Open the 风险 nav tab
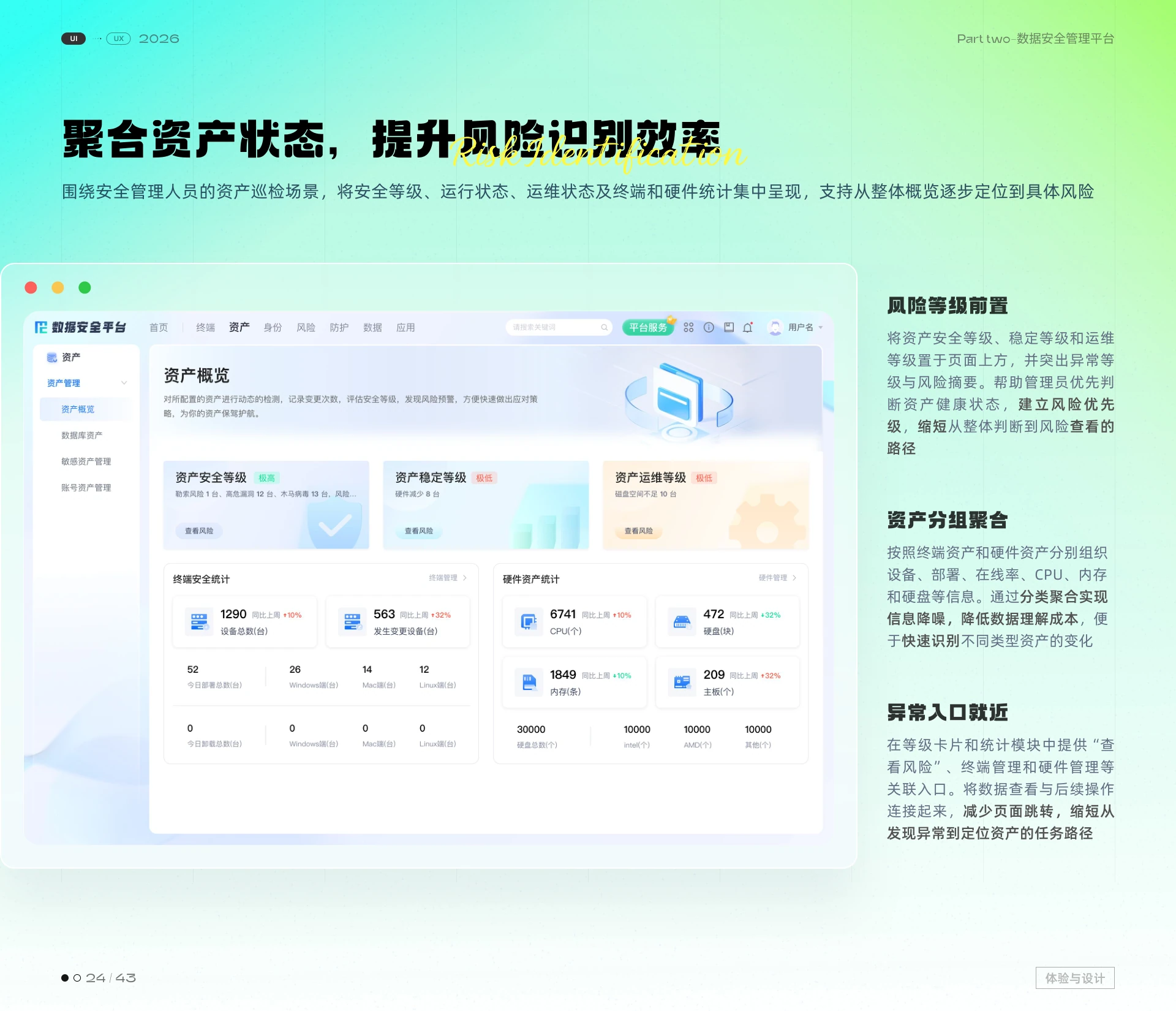 pos(306,327)
